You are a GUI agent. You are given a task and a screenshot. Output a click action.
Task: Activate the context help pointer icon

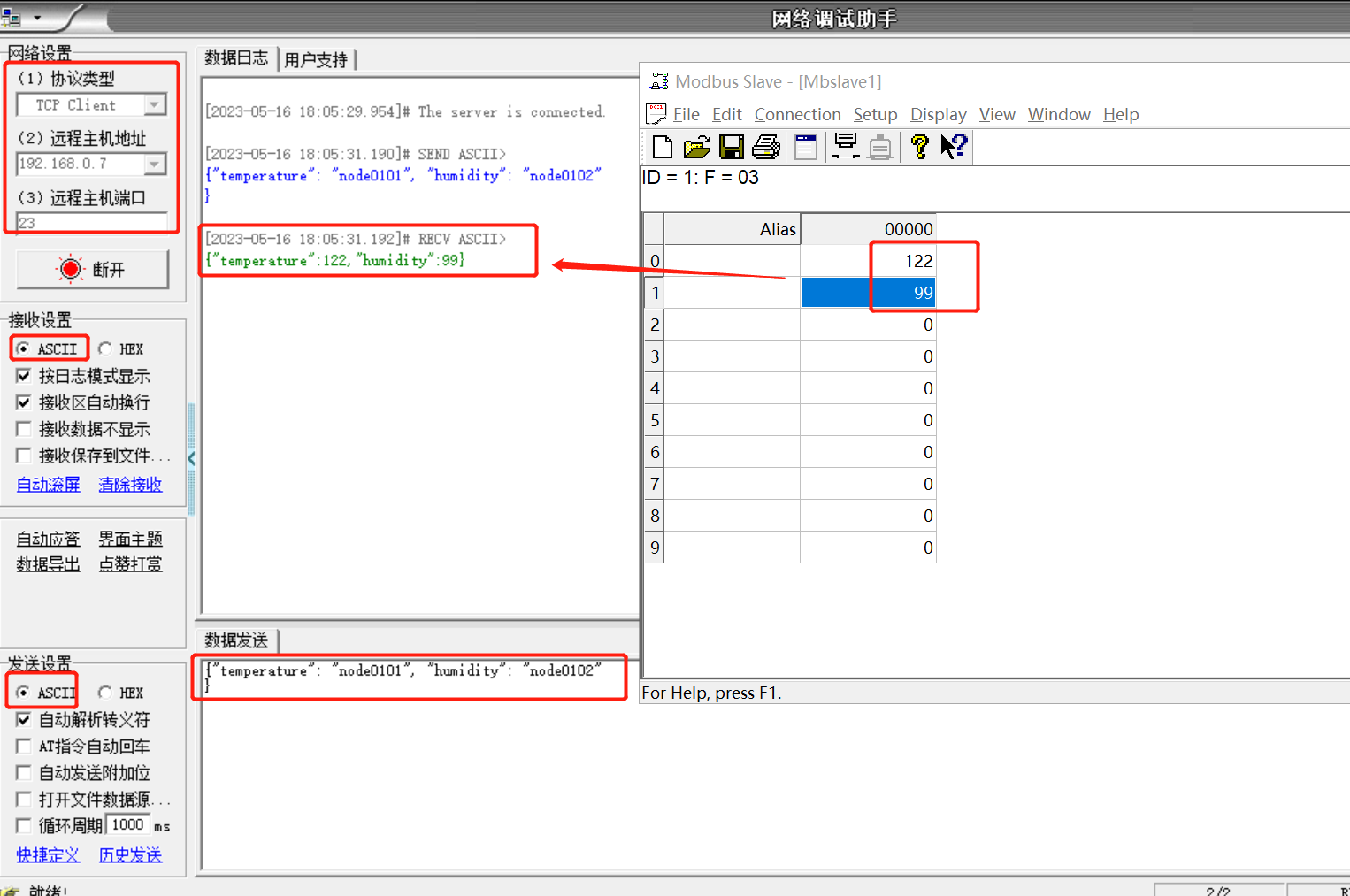[x=954, y=147]
